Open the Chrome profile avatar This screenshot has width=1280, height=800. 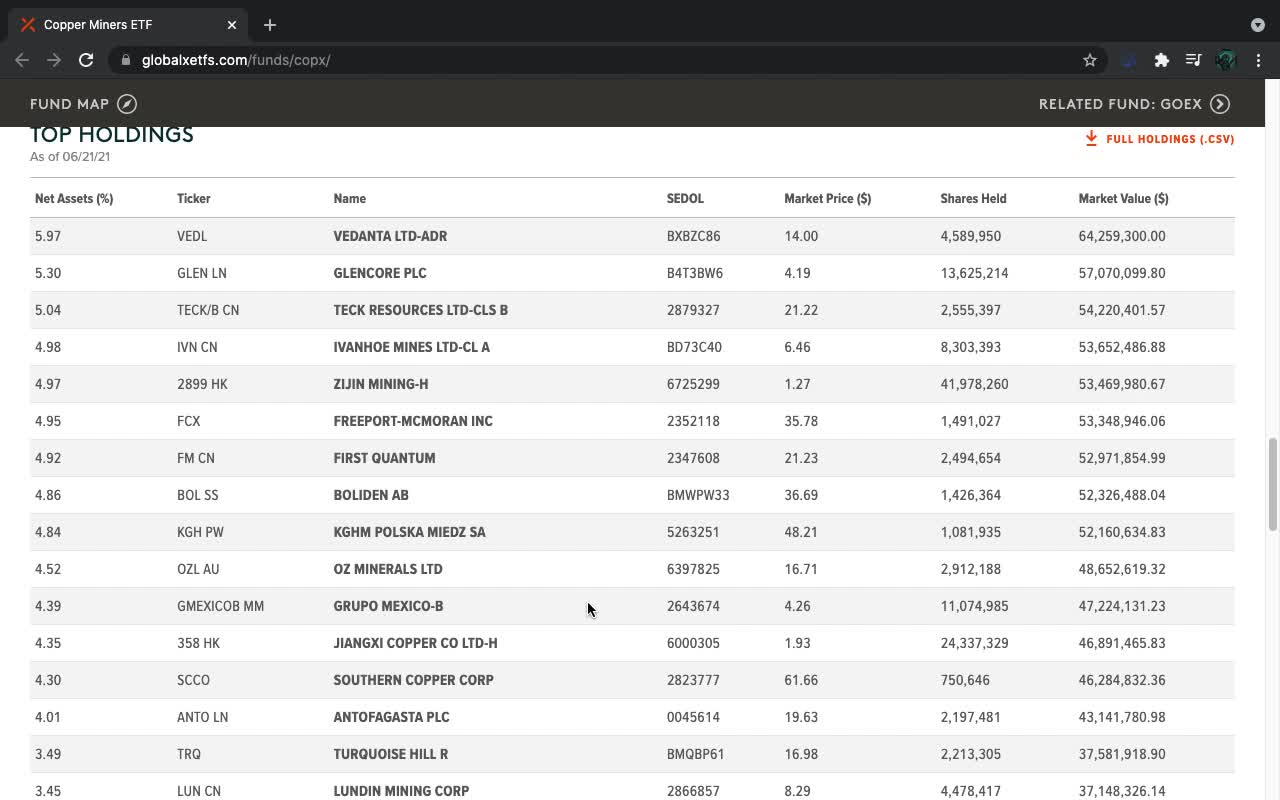(x=1226, y=60)
